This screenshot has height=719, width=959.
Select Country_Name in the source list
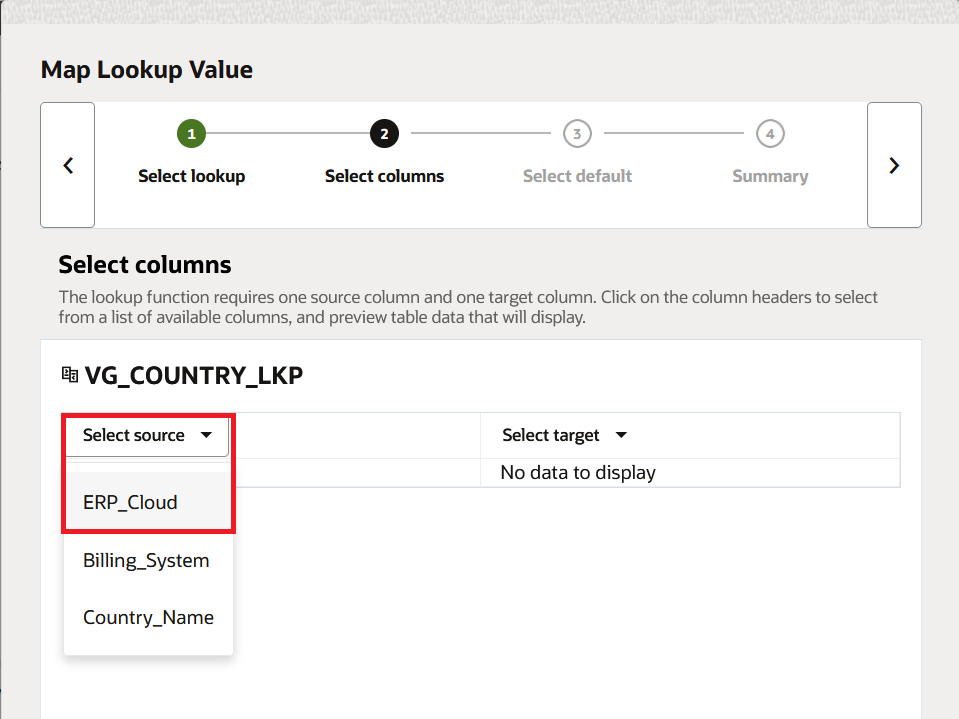point(148,617)
